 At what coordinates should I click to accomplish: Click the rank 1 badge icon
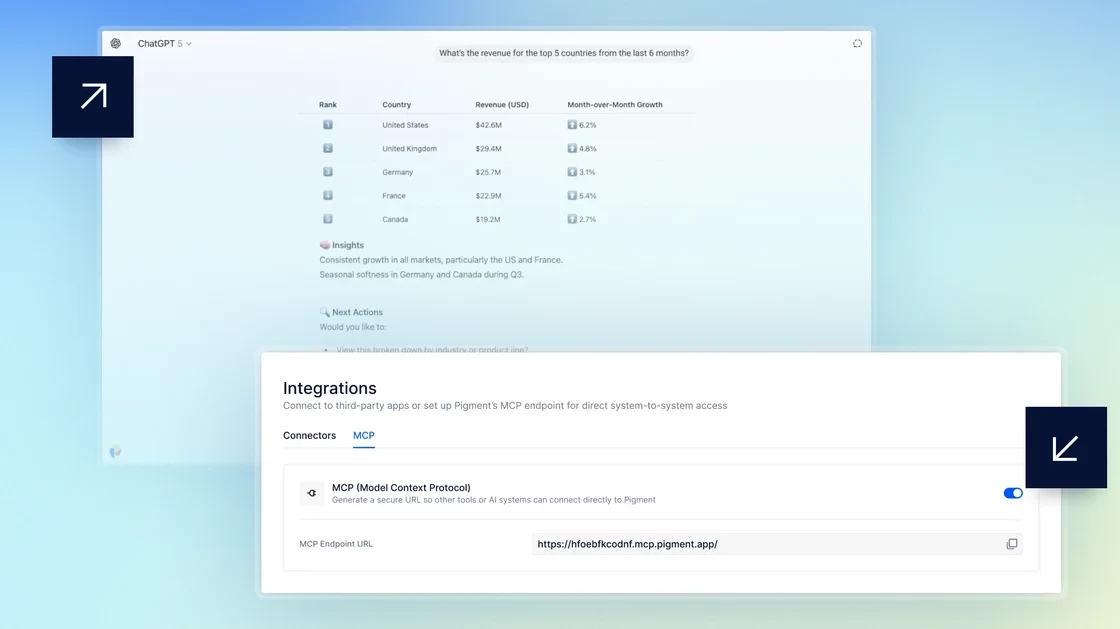(328, 124)
